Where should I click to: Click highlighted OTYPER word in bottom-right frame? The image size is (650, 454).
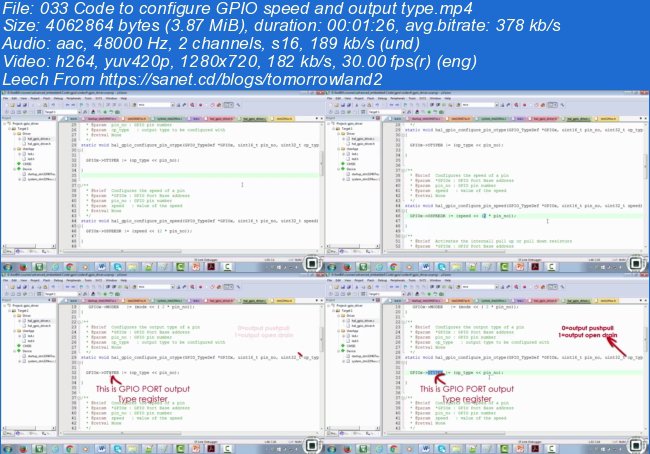[x=435, y=372]
